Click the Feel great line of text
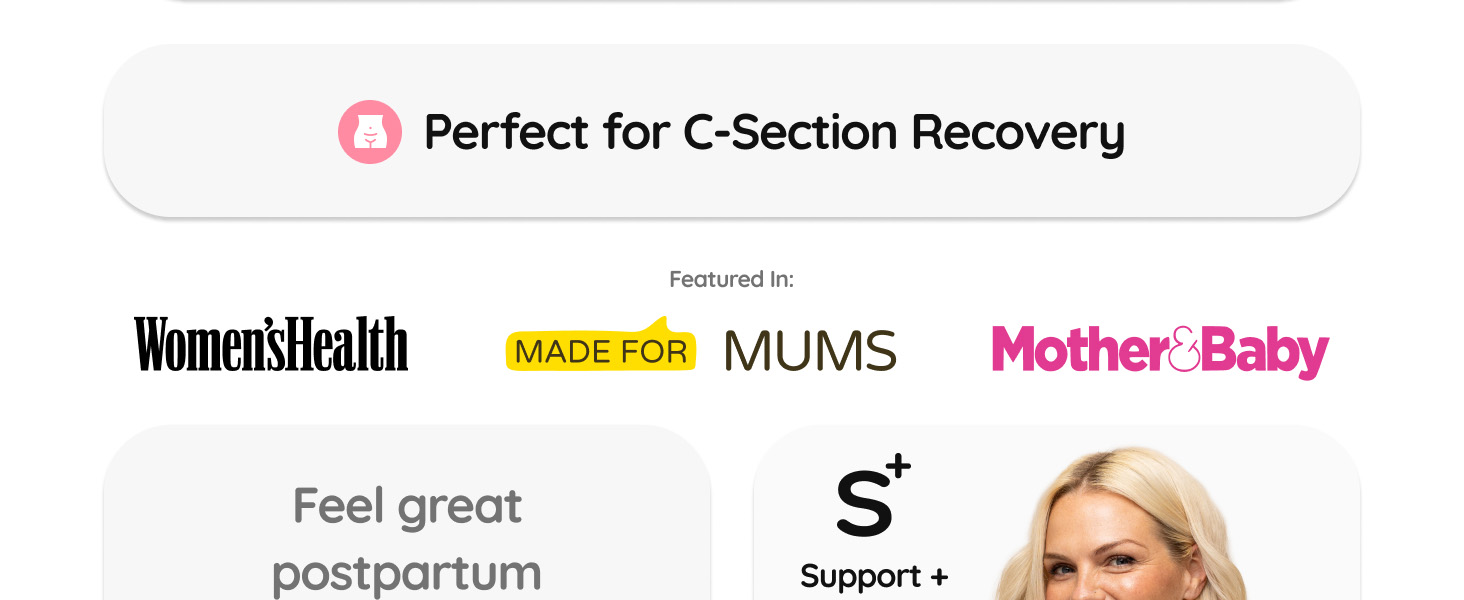Image resolution: width=1464 pixels, height=600 pixels. (x=407, y=507)
